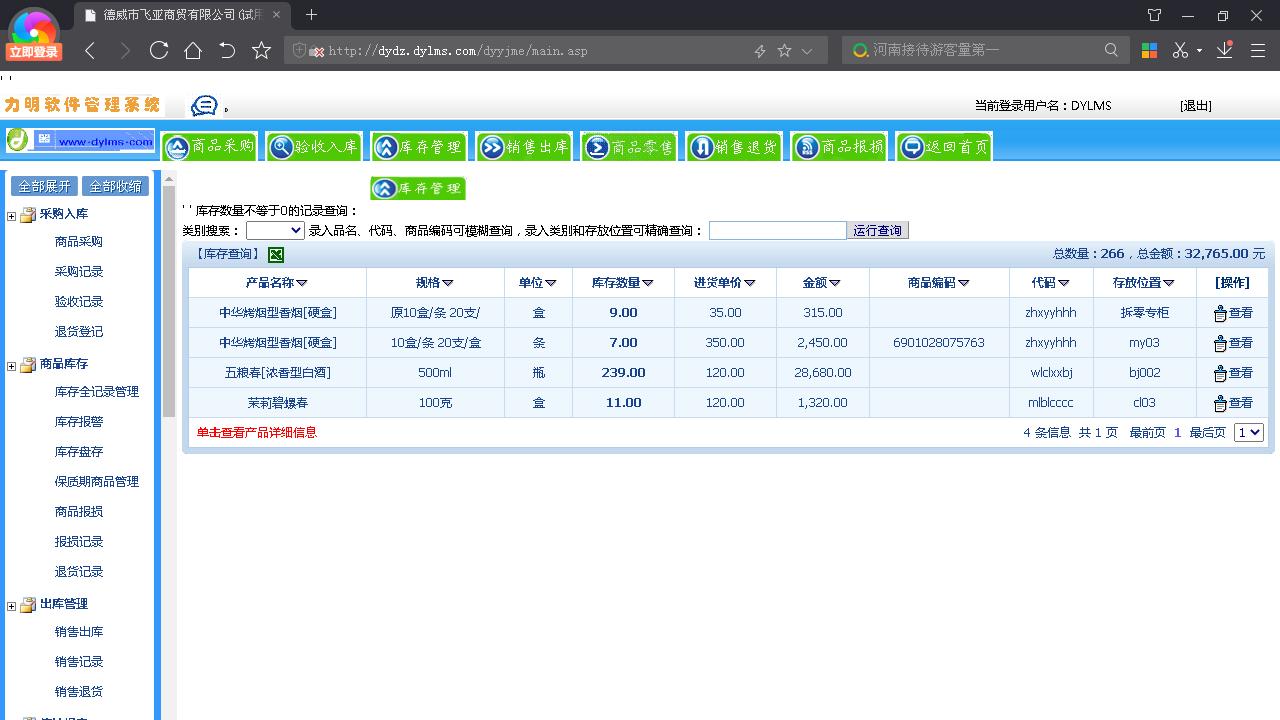The image size is (1280, 720).
Task: Sort by the 产品名称 column header
Action: click(x=277, y=283)
